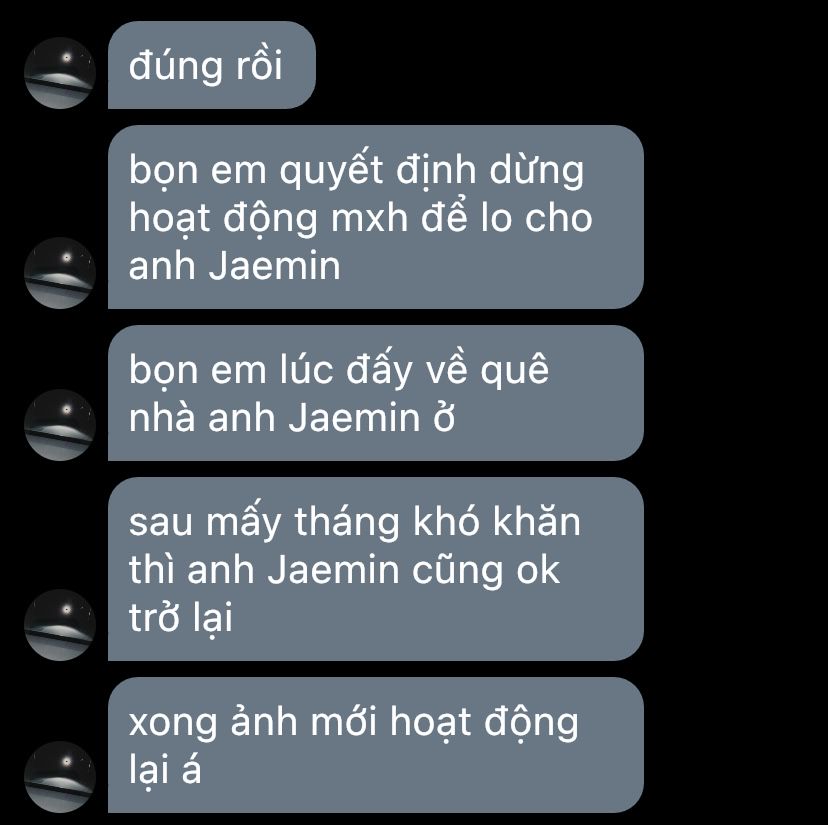Click the word 'xong' in last message
The height and width of the screenshot is (825, 828).
(x=173, y=724)
